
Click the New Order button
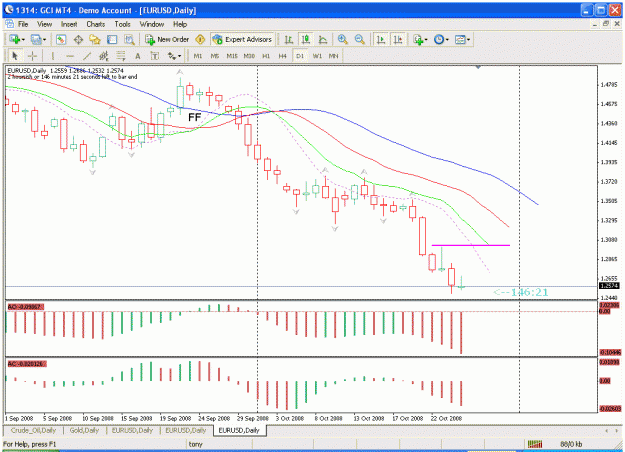pyautogui.click(x=167, y=39)
